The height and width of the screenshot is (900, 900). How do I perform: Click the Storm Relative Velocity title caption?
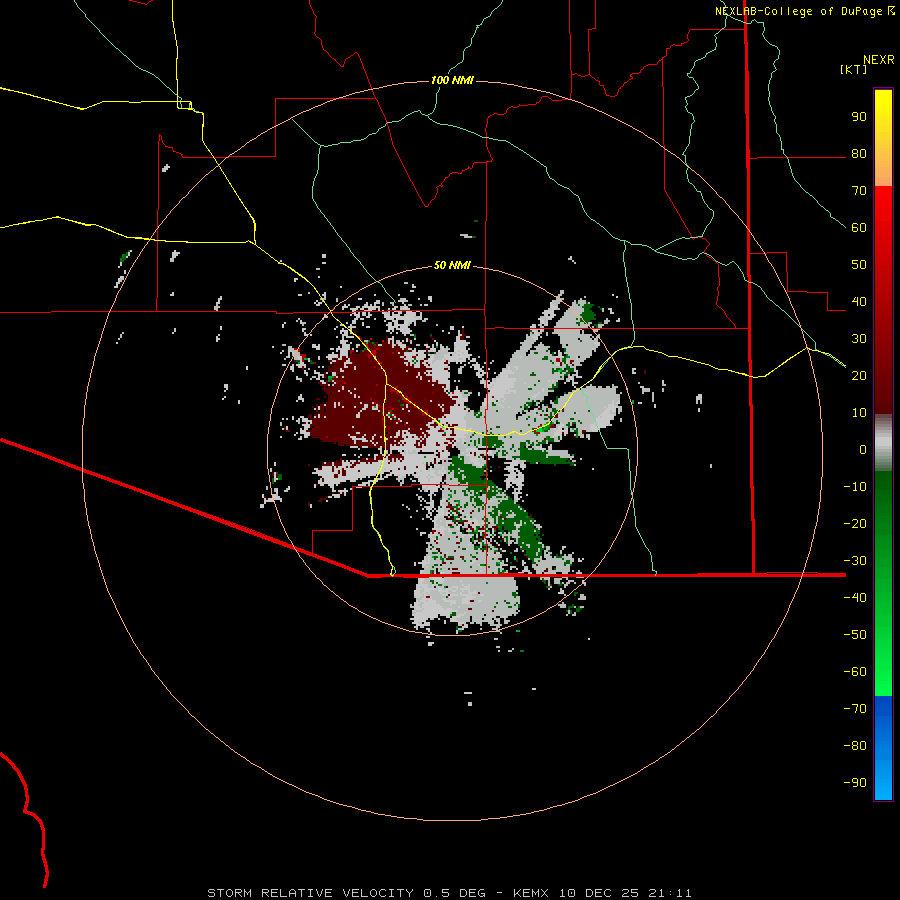pos(449,893)
